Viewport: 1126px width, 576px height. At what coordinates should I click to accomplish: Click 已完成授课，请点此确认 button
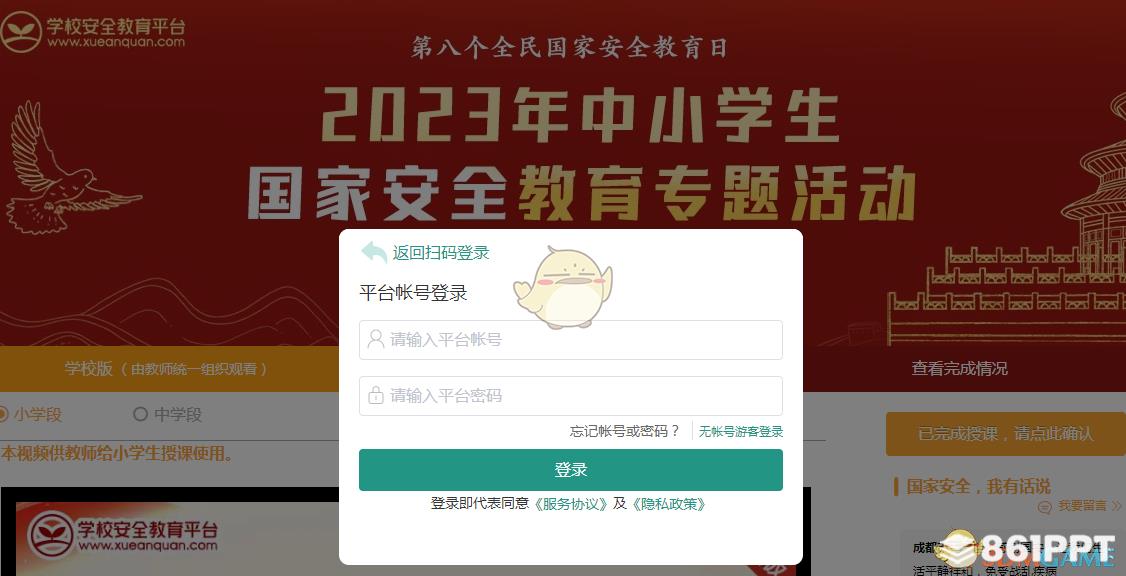click(x=1005, y=434)
